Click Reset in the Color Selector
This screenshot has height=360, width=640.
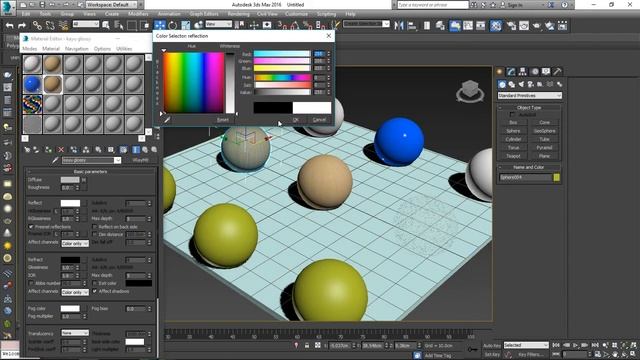(x=223, y=120)
